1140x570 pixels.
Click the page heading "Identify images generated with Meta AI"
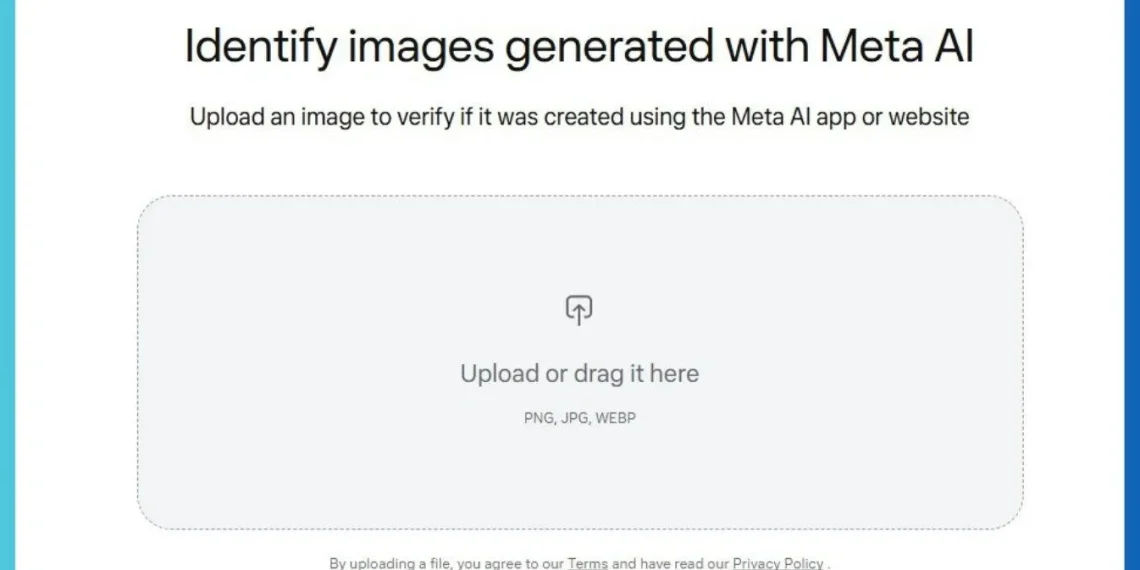click(x=579, y=47)
